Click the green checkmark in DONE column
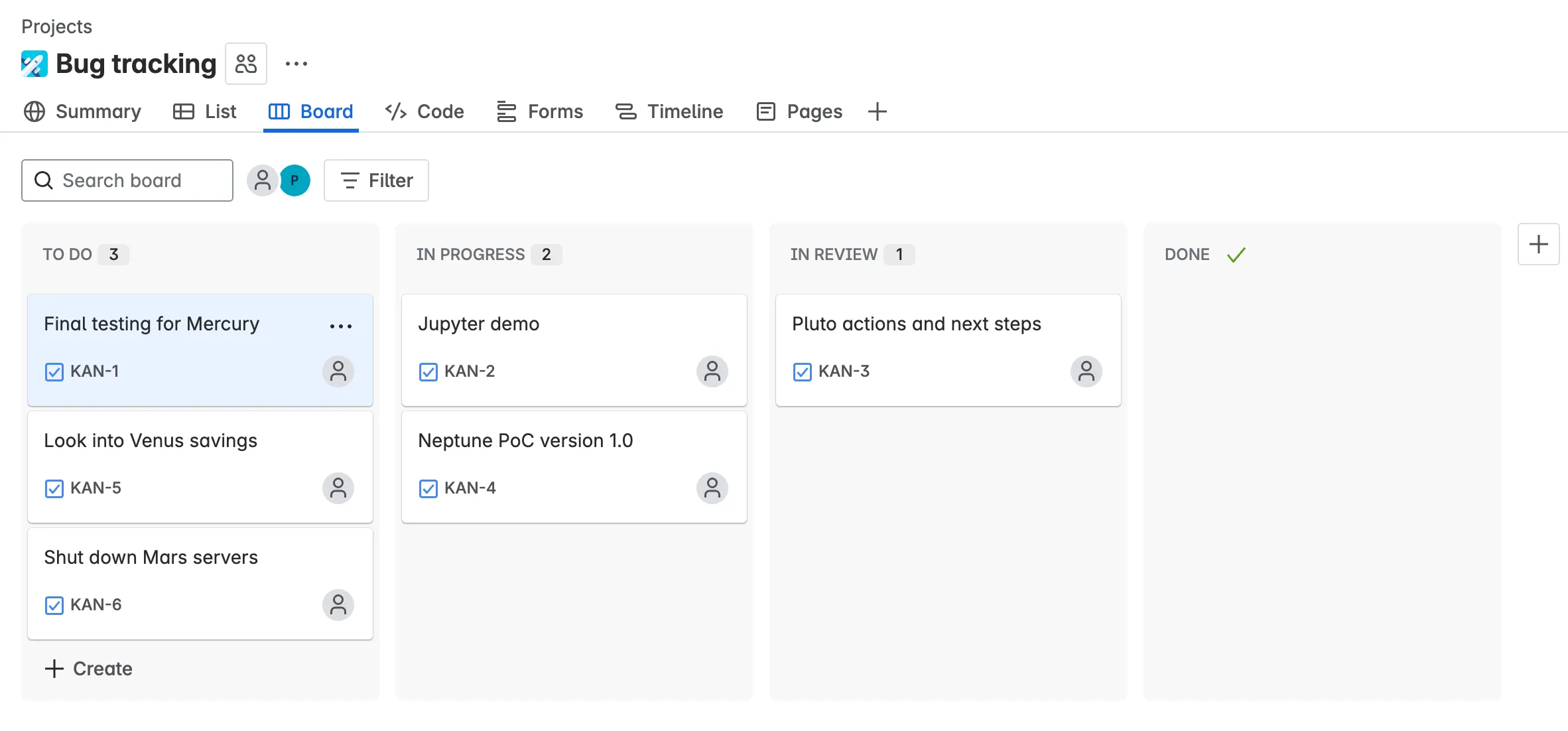The image size is (1568, 731). 1236,255
